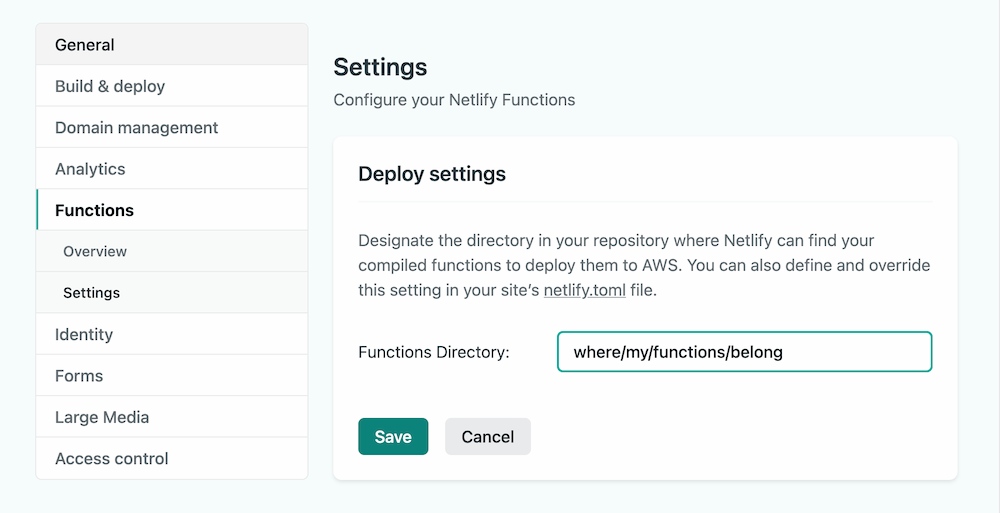The image size is (1000, 513).
Task: Click the Functions Directory text field
Action: coord(744,352)
